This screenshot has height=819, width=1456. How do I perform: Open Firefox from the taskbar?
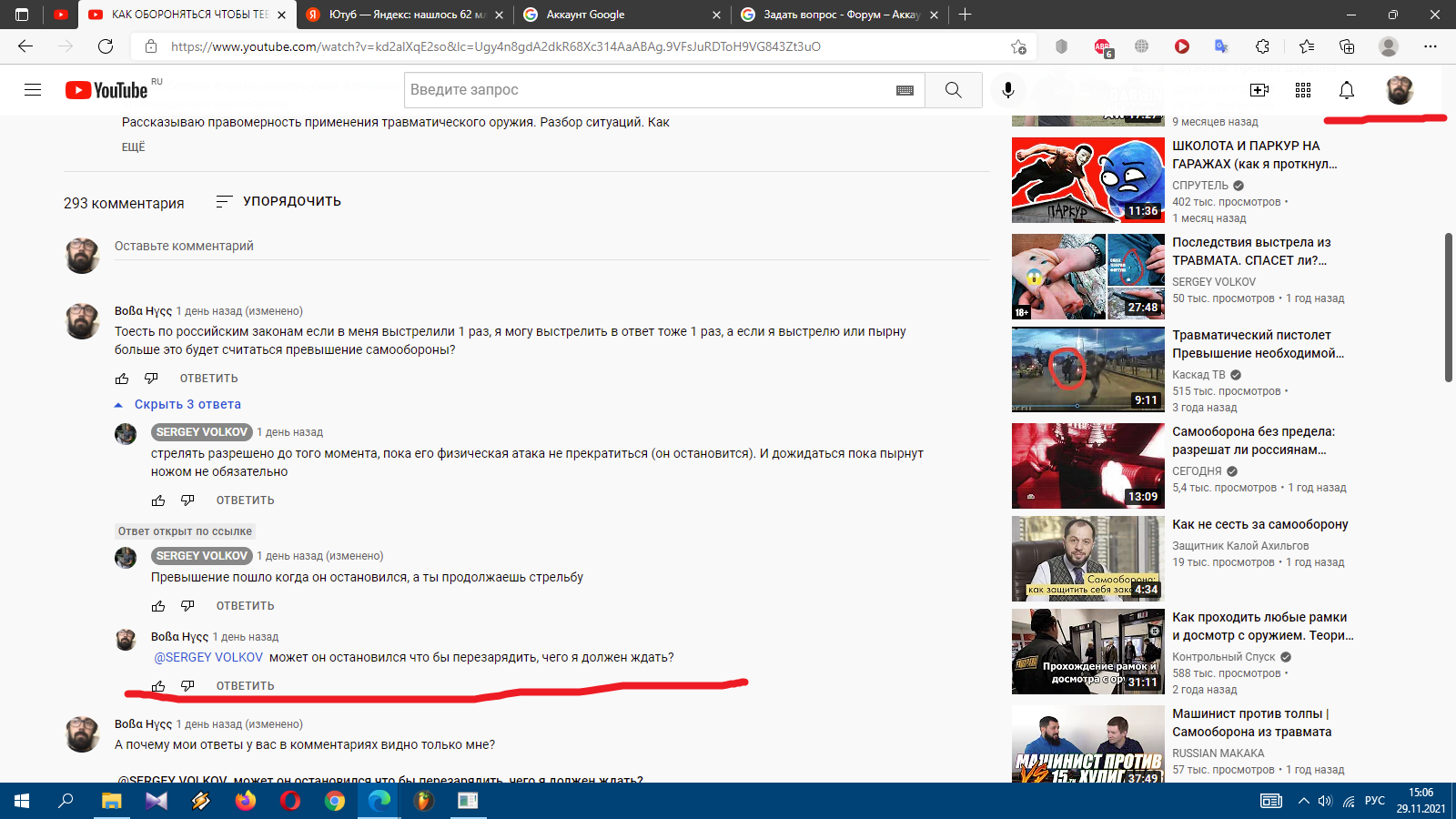[246, 801]
